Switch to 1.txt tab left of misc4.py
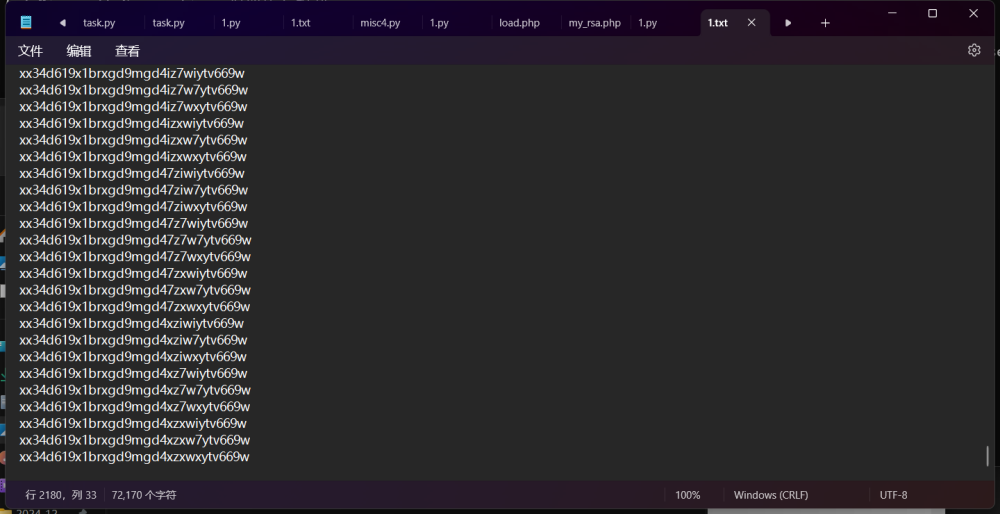 pyautogui.click(x=300, y=23)
